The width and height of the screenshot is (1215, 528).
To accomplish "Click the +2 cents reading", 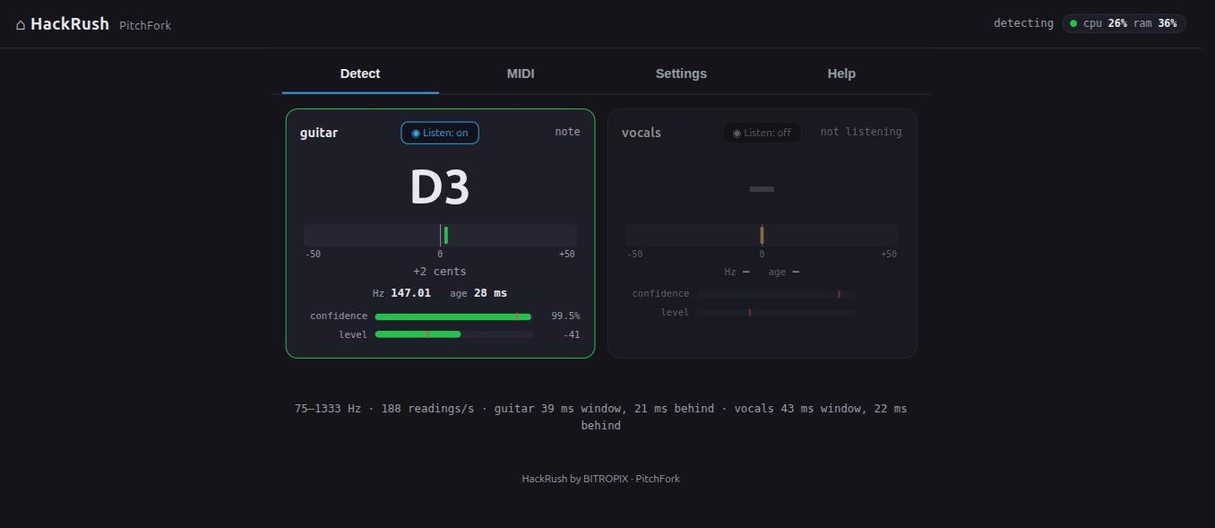I will (x=440, y=271).
